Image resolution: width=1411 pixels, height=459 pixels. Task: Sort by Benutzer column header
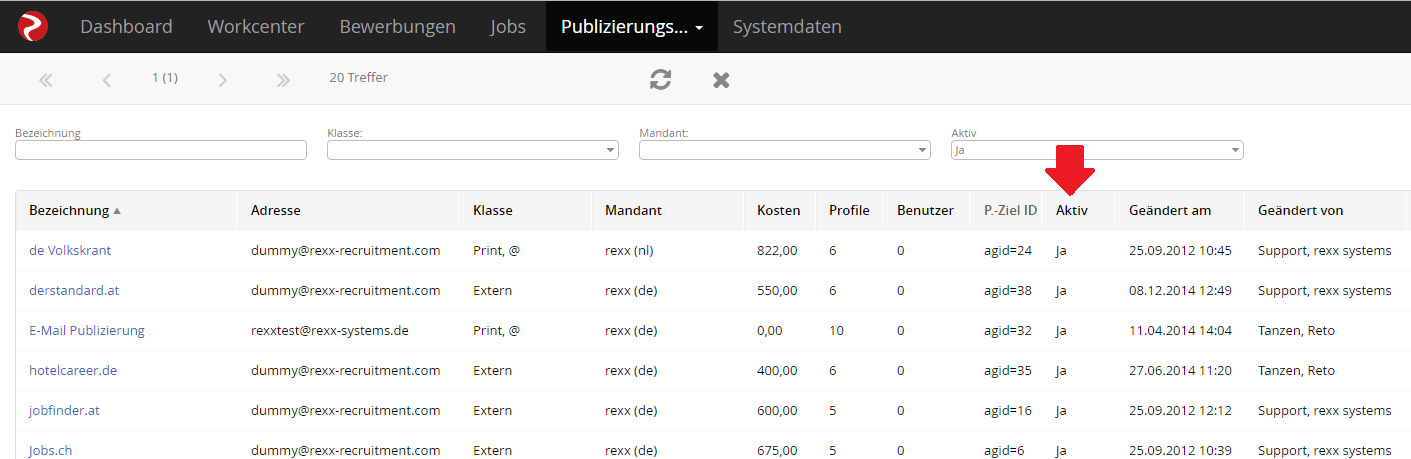pyautogui.click(x=925, y=210)
